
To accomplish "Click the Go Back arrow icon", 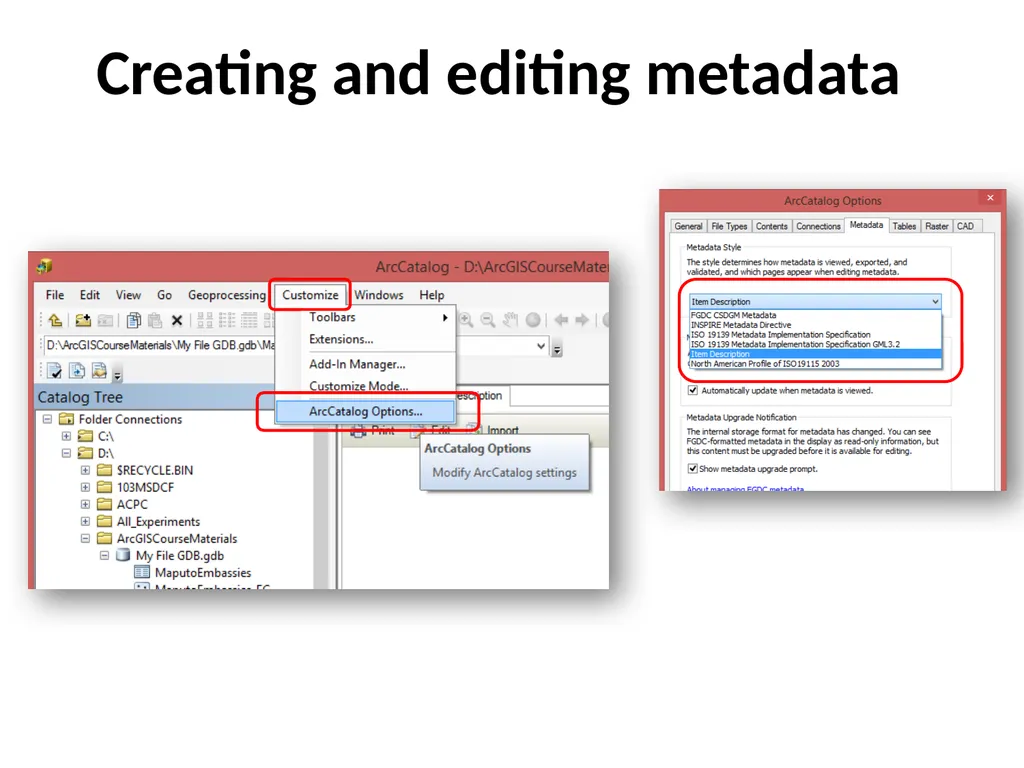I will point(561,319).
